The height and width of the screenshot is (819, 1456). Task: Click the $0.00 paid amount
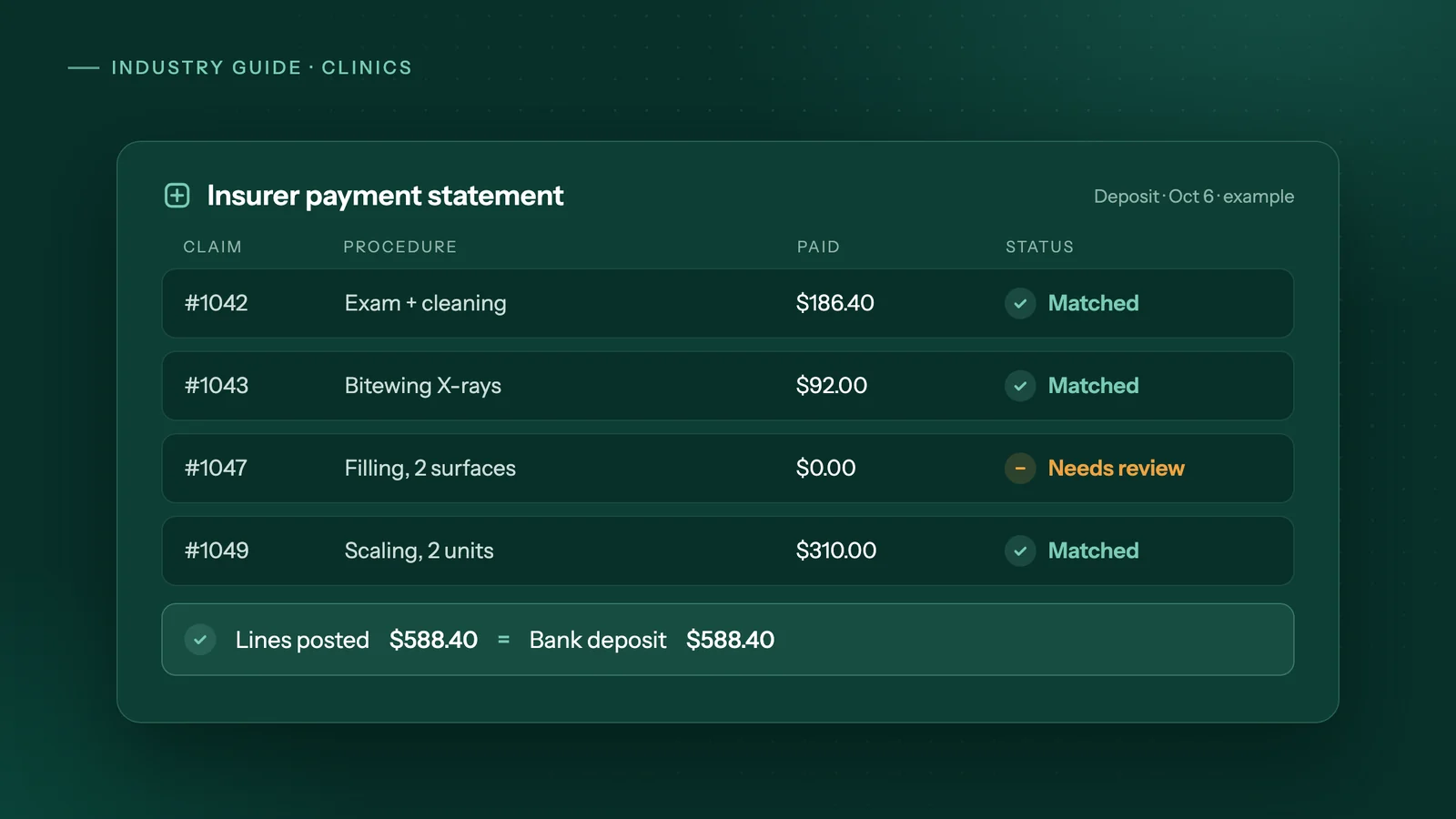click(825, 469)
